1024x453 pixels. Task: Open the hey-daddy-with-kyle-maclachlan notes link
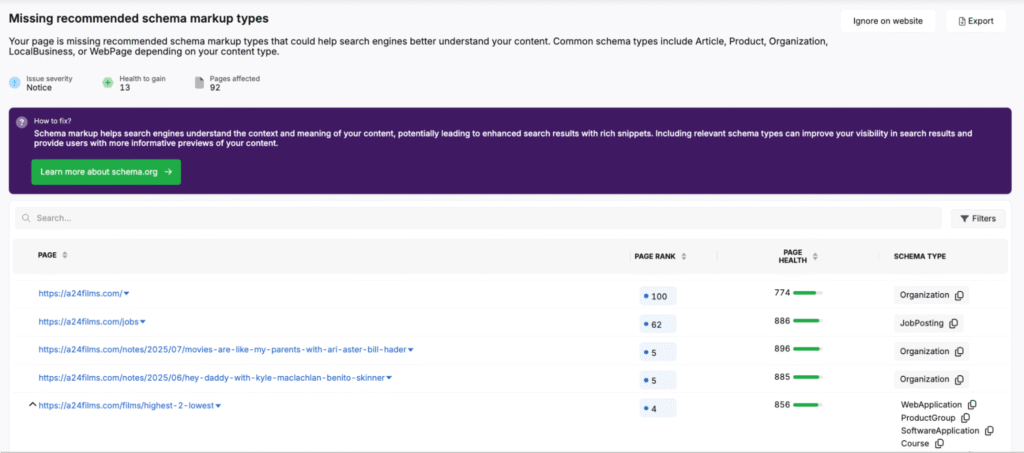[x=212, y=378]
